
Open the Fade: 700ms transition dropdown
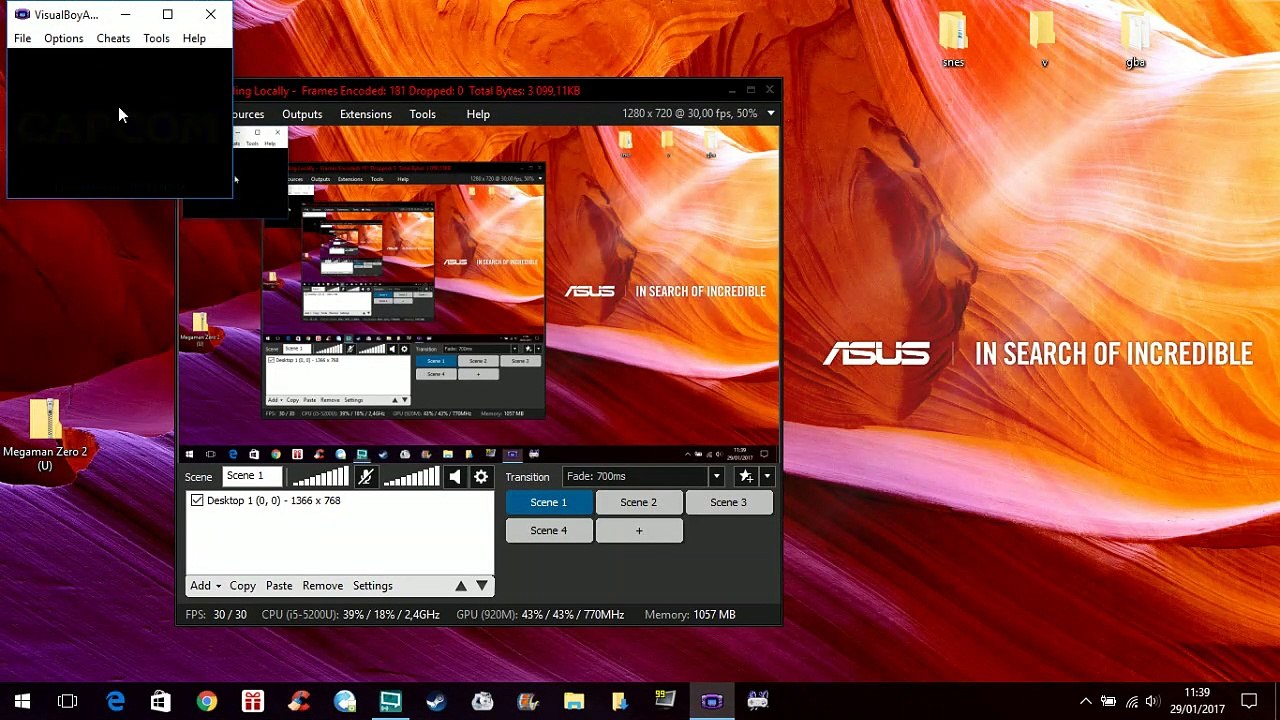coord(643,477)
